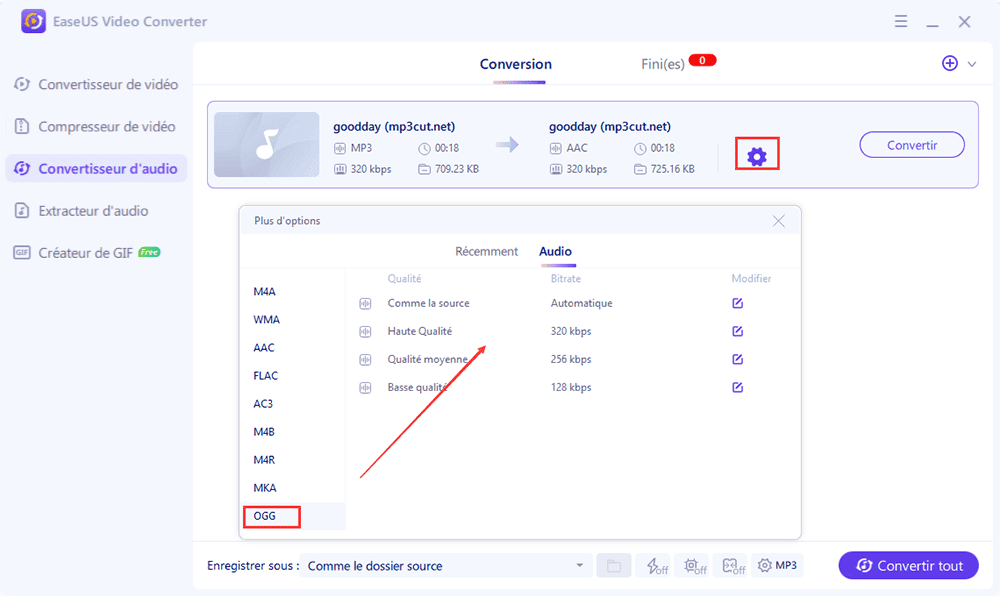Edit the Comme la source preset

click(x=737, y=303)
